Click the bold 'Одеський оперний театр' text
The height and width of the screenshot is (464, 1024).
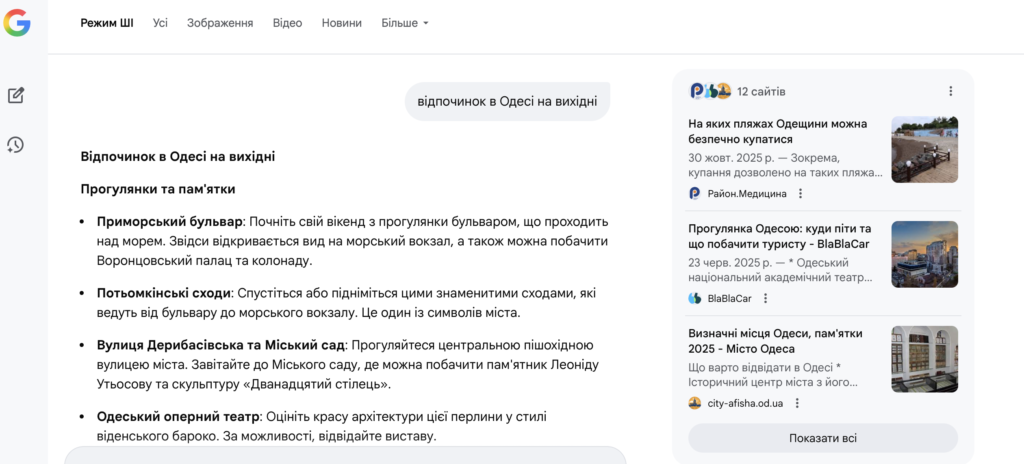click(x=178, y=416)
